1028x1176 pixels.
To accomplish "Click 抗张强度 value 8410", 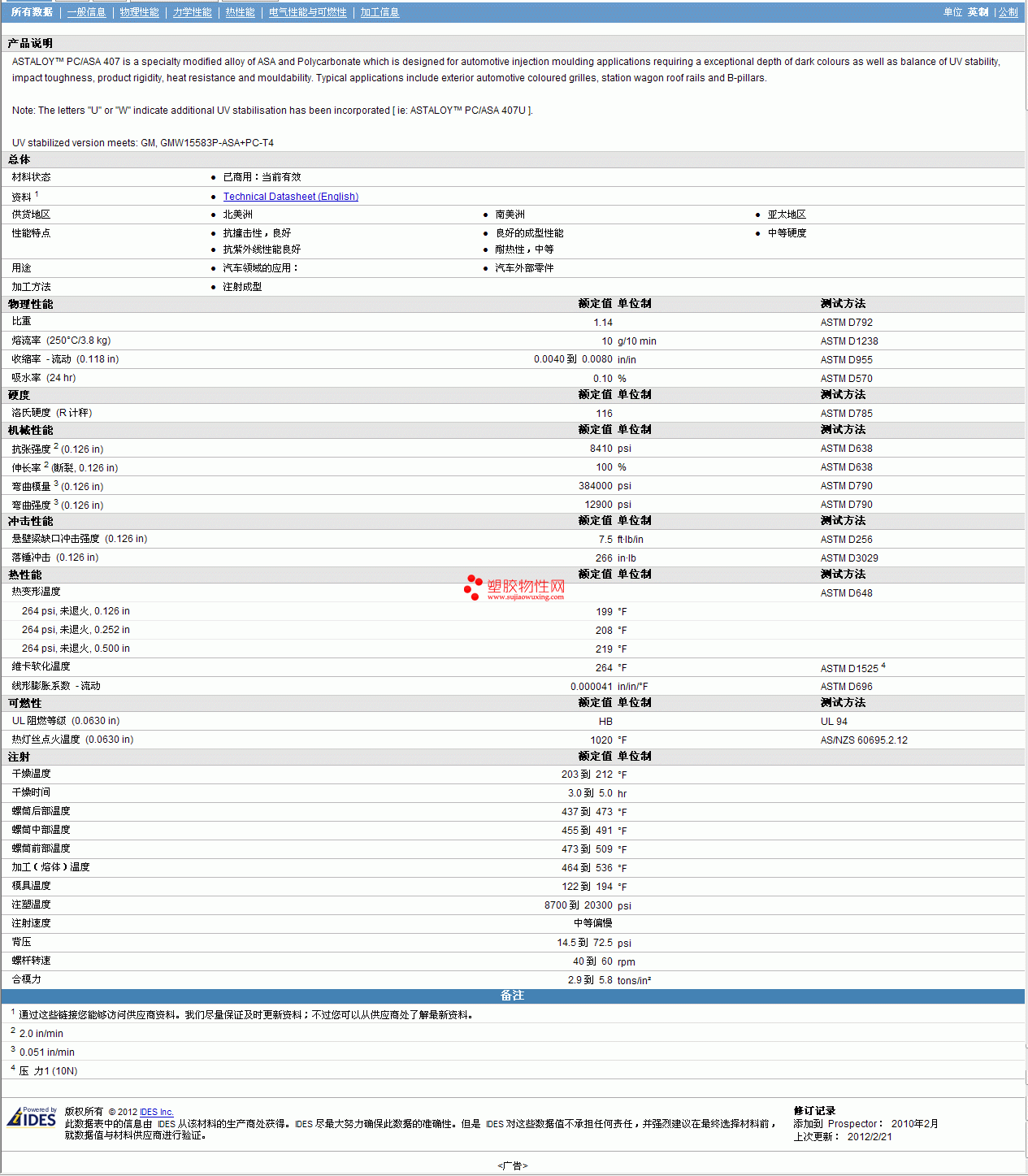I will pos(601,449).
